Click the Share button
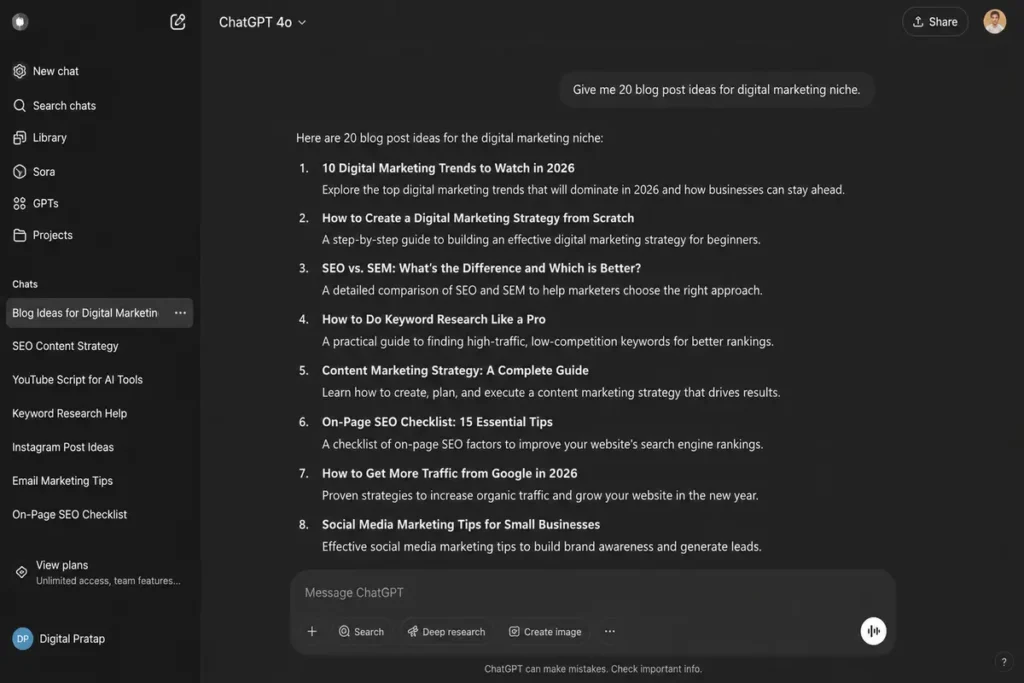Viewport: 1024px width, 683px height. [935, 22]
